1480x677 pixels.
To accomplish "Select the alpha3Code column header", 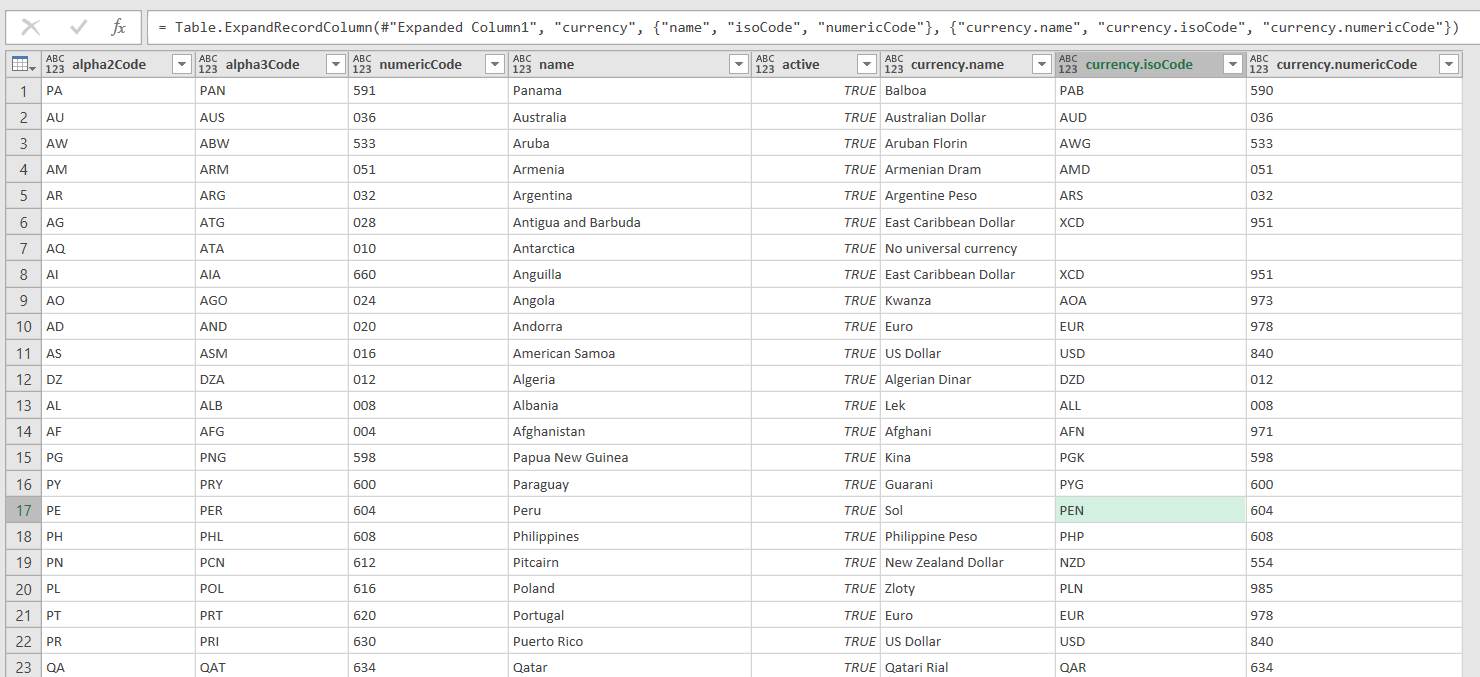I will pos(262,64).
